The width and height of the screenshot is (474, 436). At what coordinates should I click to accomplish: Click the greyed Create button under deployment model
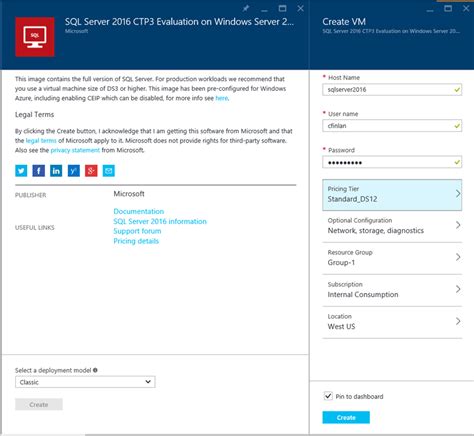coord(39,404)
